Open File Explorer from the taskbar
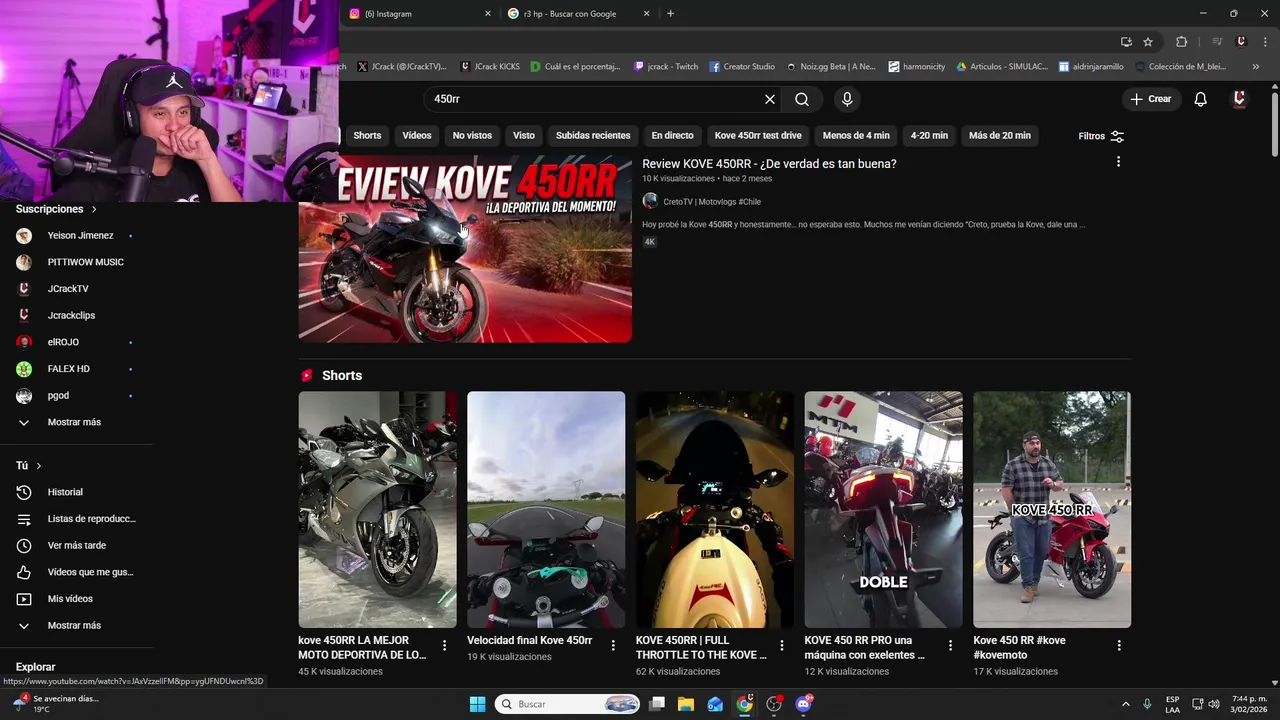Screen dimensions: 1280x720 (686, 704)
